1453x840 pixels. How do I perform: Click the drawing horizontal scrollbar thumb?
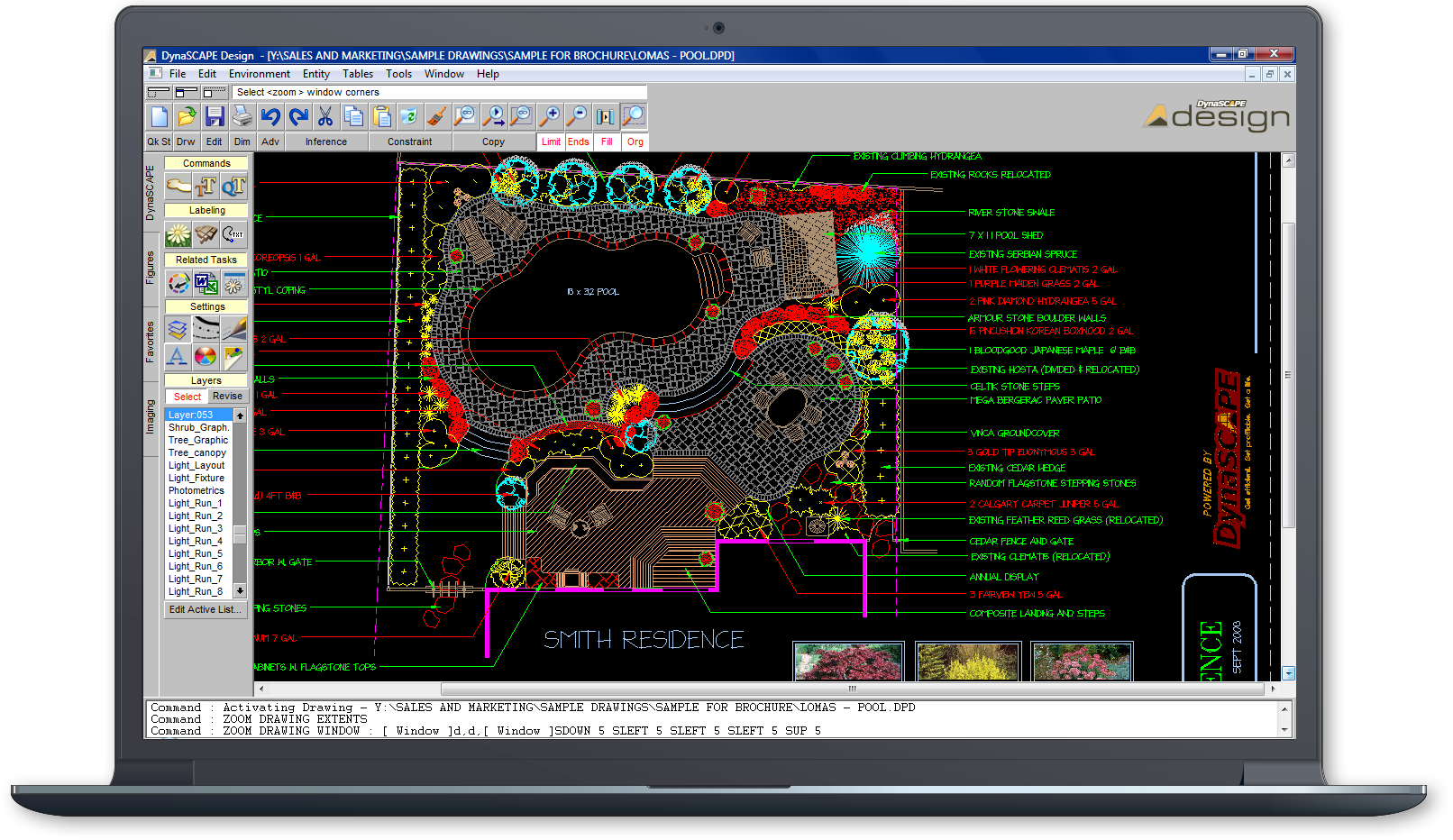coord(852,689)
